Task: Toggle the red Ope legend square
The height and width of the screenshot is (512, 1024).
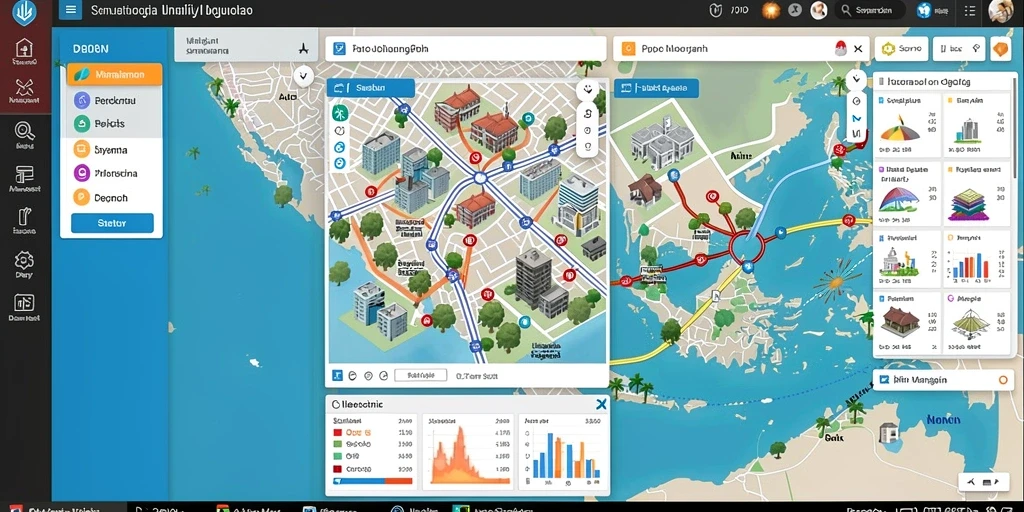Action: 338,432
